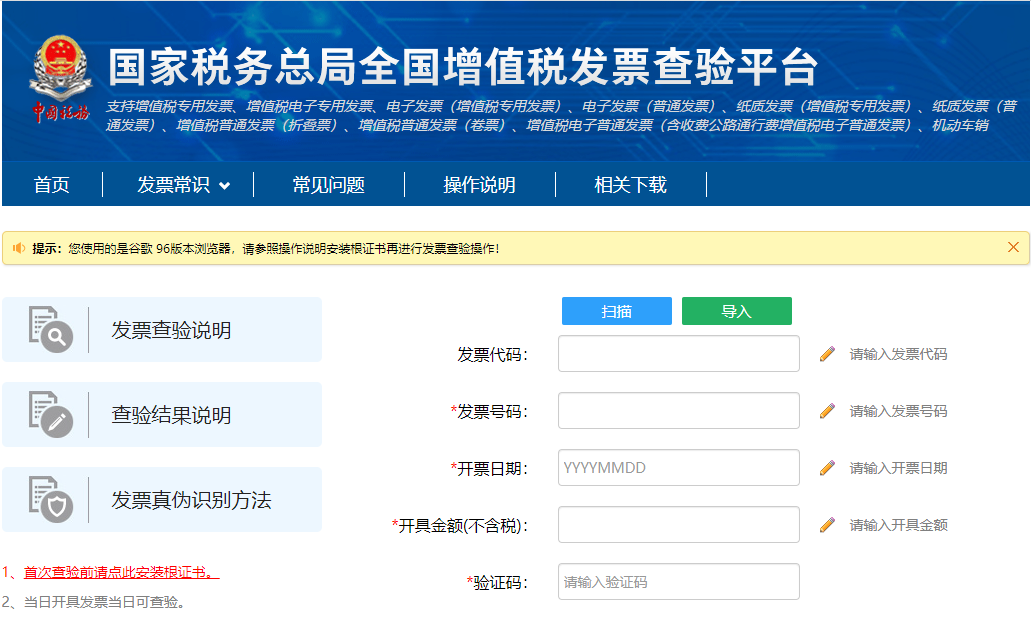Click the pencil icon beside 请输入发票号码
This screenshot has width=1031, height=620.
[x=827, y=411]
